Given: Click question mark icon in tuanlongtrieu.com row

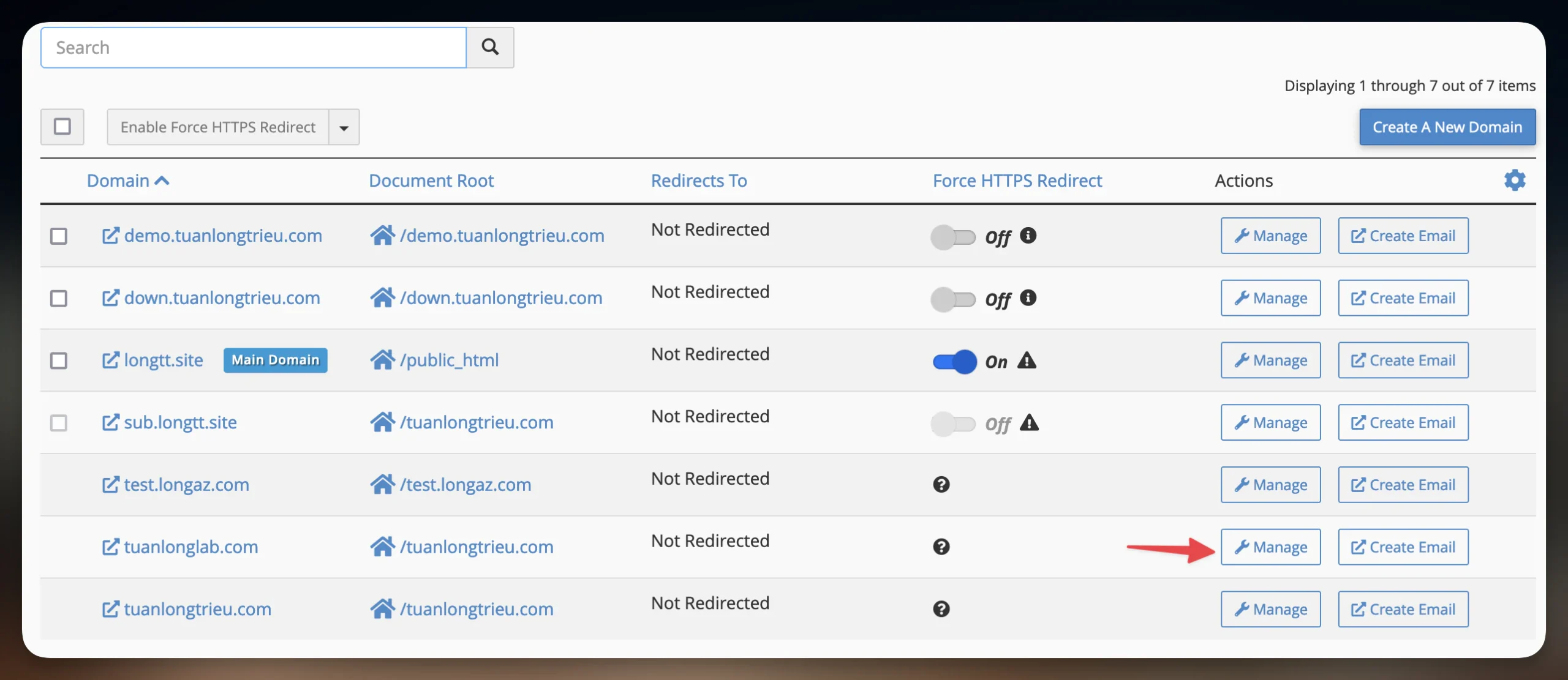Looking at the screenshot, I should 941,609.
